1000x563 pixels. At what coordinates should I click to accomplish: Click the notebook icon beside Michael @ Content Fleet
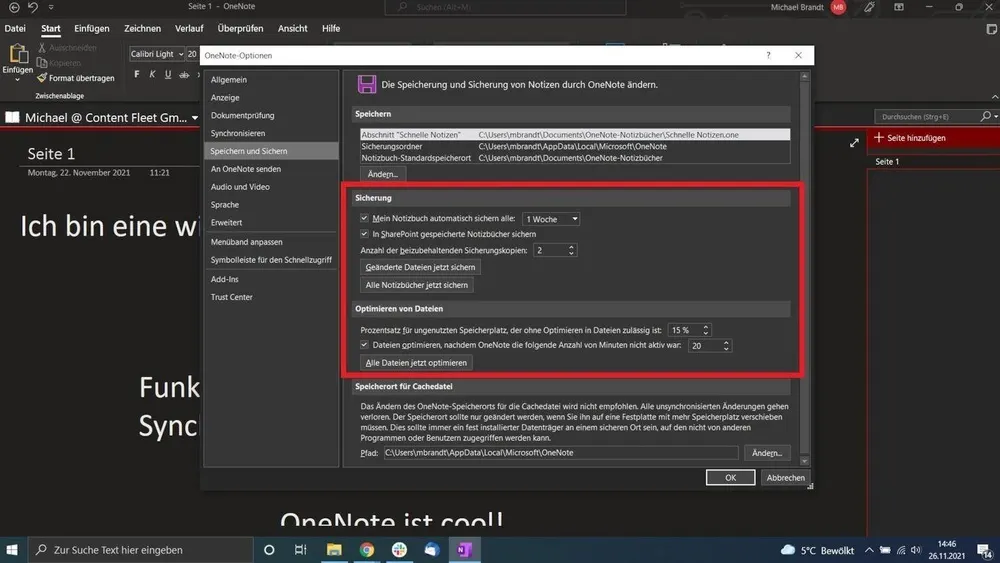pos(12,117)
